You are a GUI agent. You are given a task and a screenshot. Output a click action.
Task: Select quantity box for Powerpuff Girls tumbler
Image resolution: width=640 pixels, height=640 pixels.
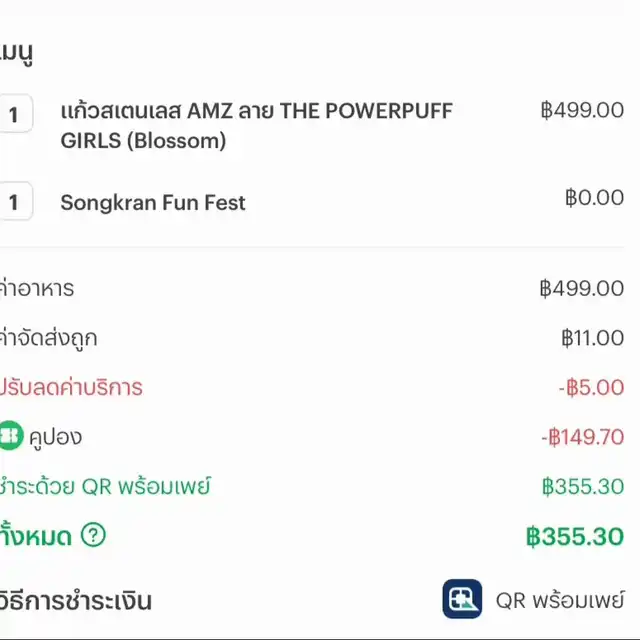14,113
